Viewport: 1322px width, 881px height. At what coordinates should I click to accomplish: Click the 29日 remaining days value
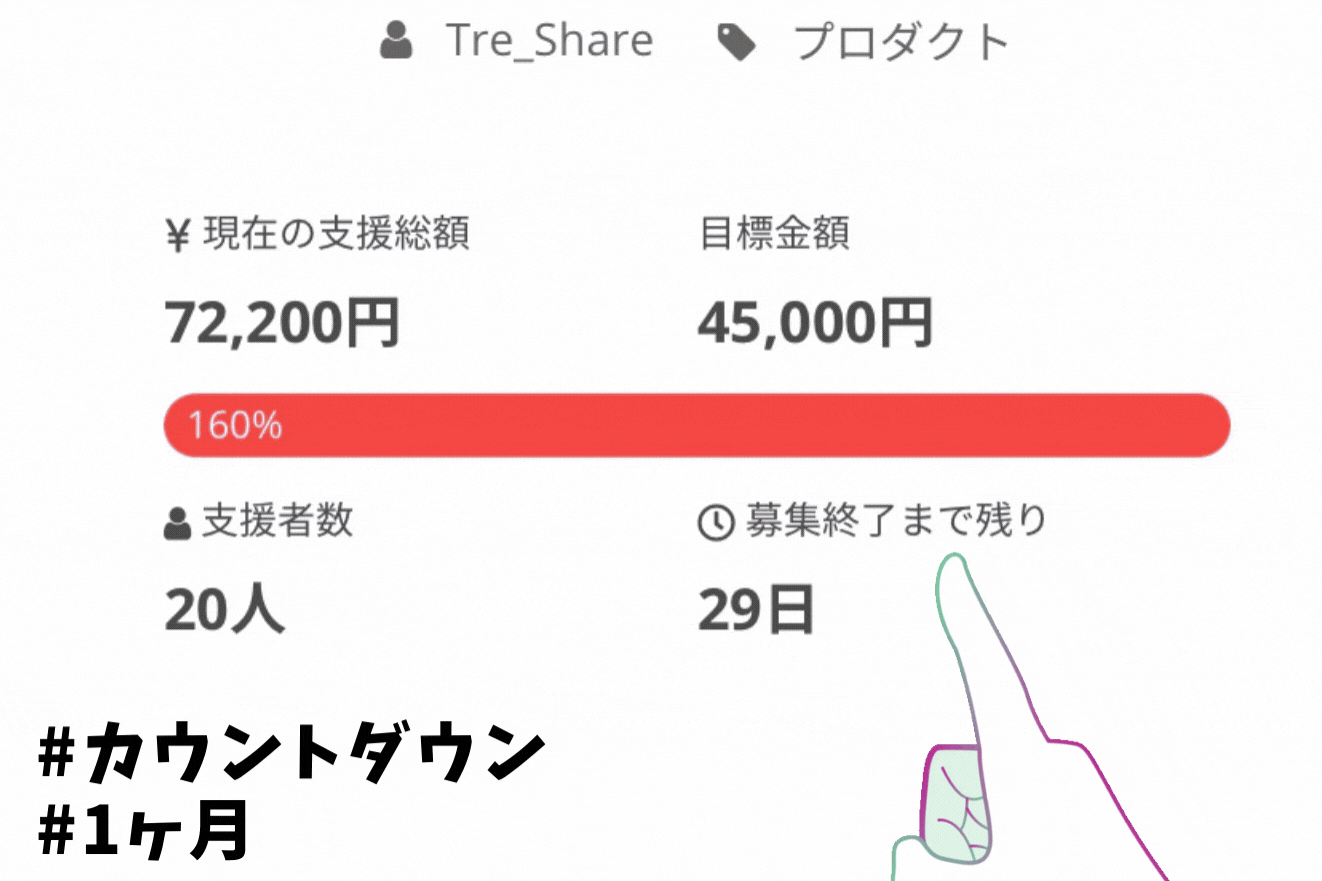click(755, 610)
